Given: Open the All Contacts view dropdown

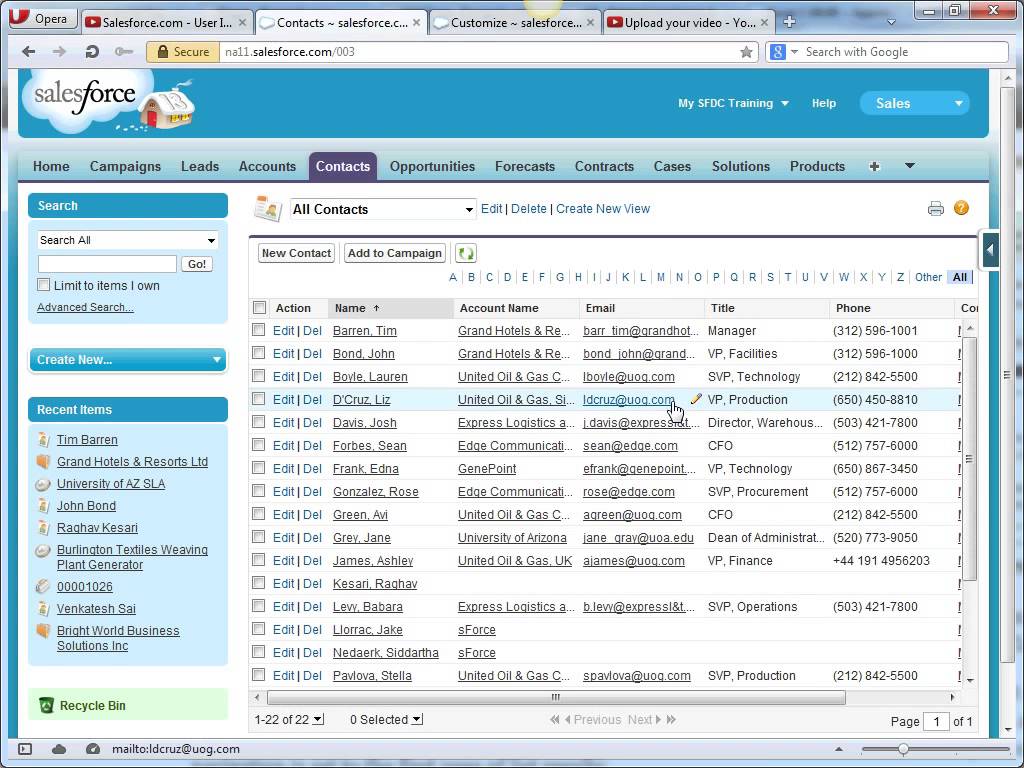Looking at the screenshot, I should pos(383,209).
